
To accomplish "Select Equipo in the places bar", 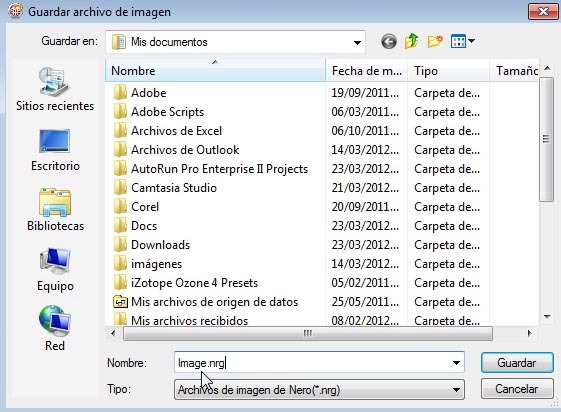I will point(55,270).
